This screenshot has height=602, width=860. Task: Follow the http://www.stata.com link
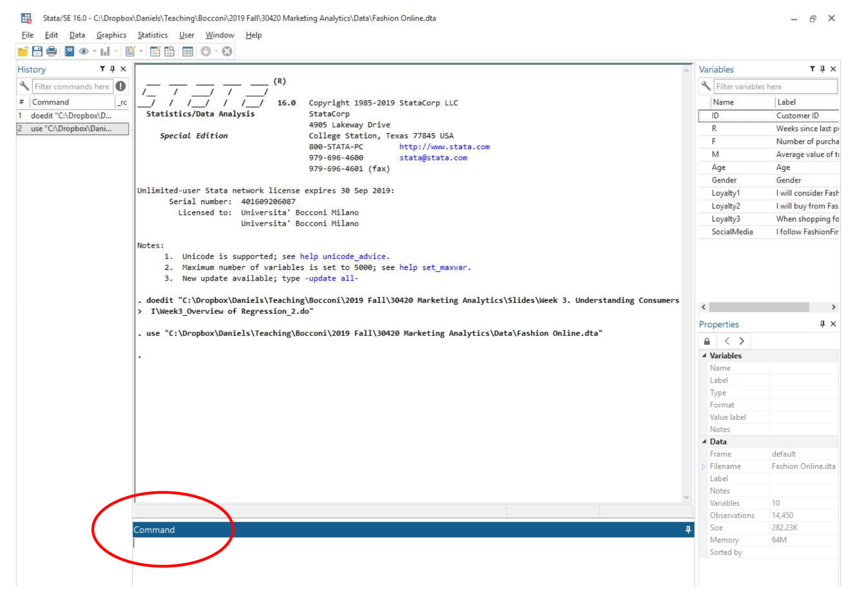444,146
